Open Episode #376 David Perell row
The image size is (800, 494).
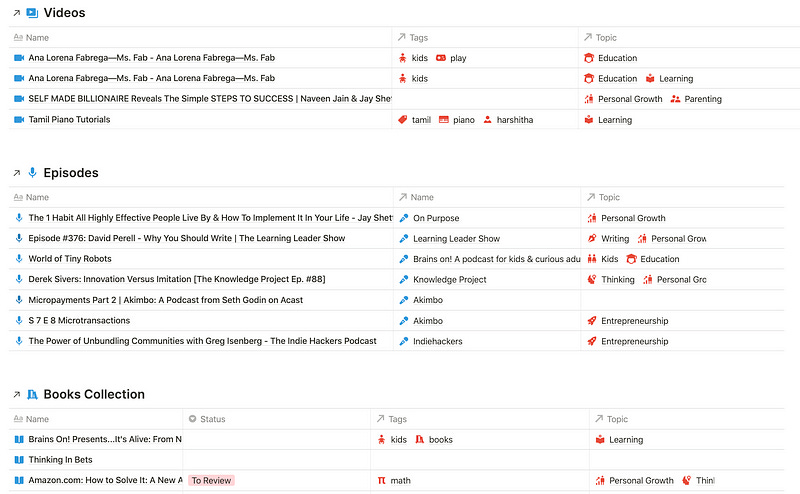coord(187,238)
